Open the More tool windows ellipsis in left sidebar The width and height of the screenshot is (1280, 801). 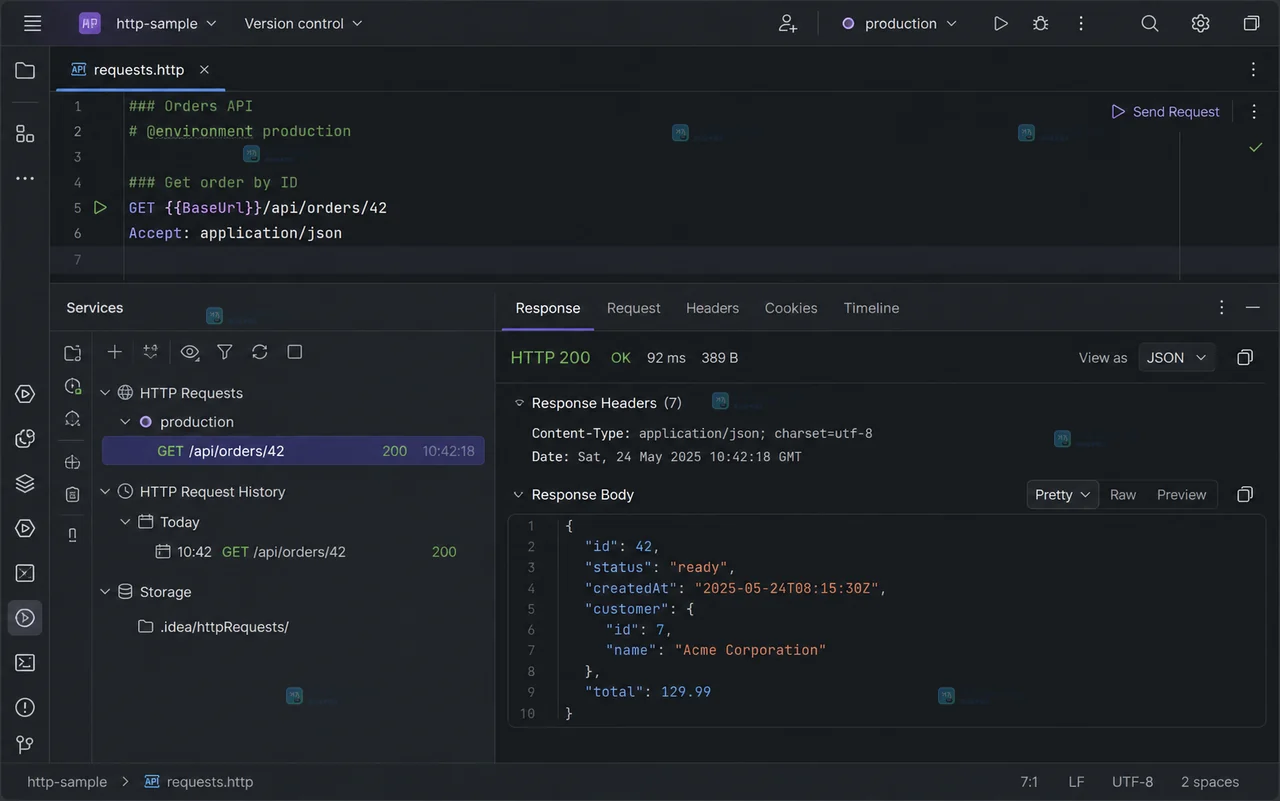coord(25,178)
